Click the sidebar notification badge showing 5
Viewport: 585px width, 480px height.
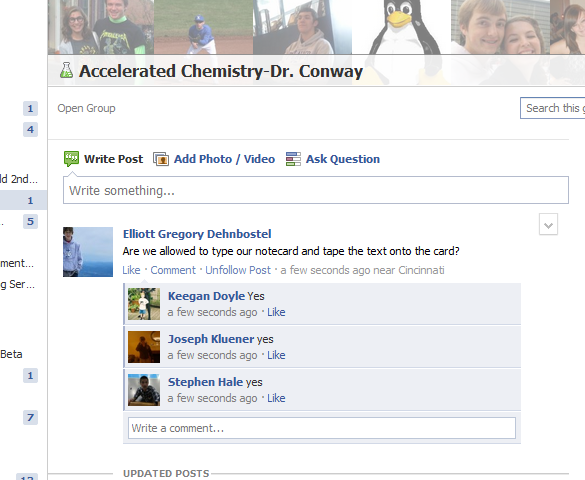(x=30, y=221)
